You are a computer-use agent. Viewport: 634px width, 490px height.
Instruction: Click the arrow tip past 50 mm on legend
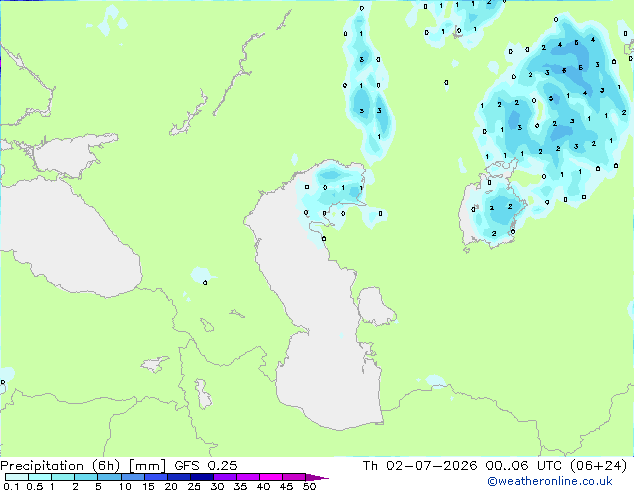coord(317,477)
